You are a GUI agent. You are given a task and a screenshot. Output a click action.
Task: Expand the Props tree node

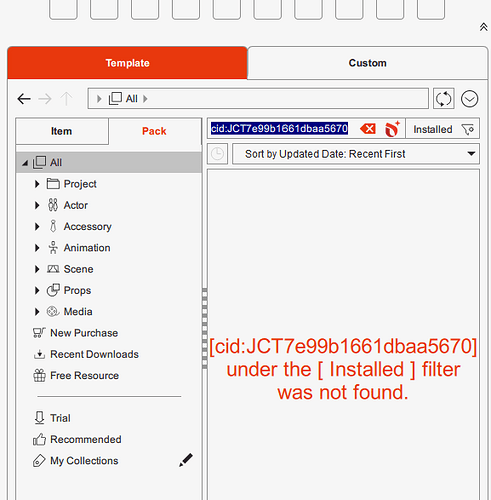pyautogui.click(x=37, y=290)
